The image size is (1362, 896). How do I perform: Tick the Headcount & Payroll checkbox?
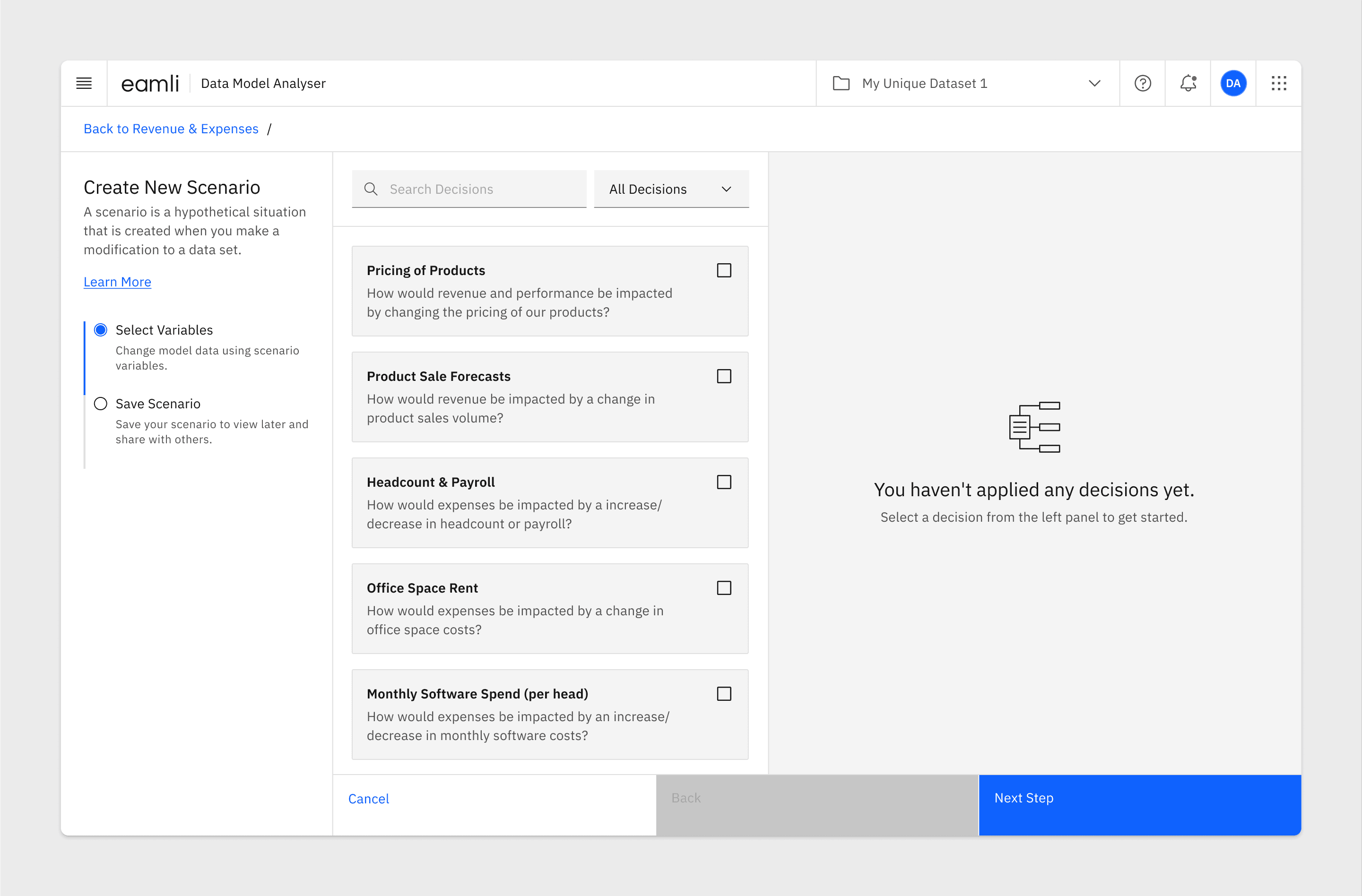point(724,482)
